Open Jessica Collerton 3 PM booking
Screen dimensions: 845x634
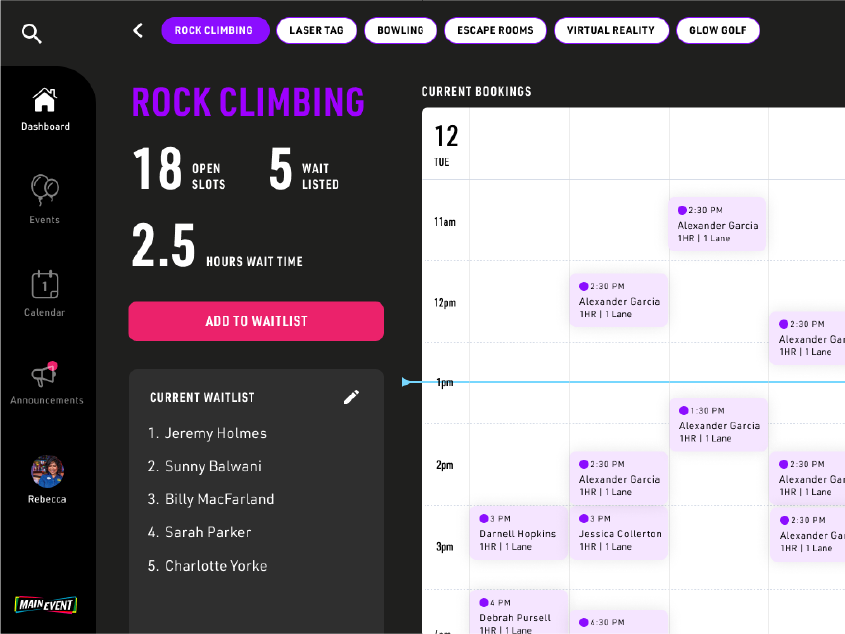619,533
